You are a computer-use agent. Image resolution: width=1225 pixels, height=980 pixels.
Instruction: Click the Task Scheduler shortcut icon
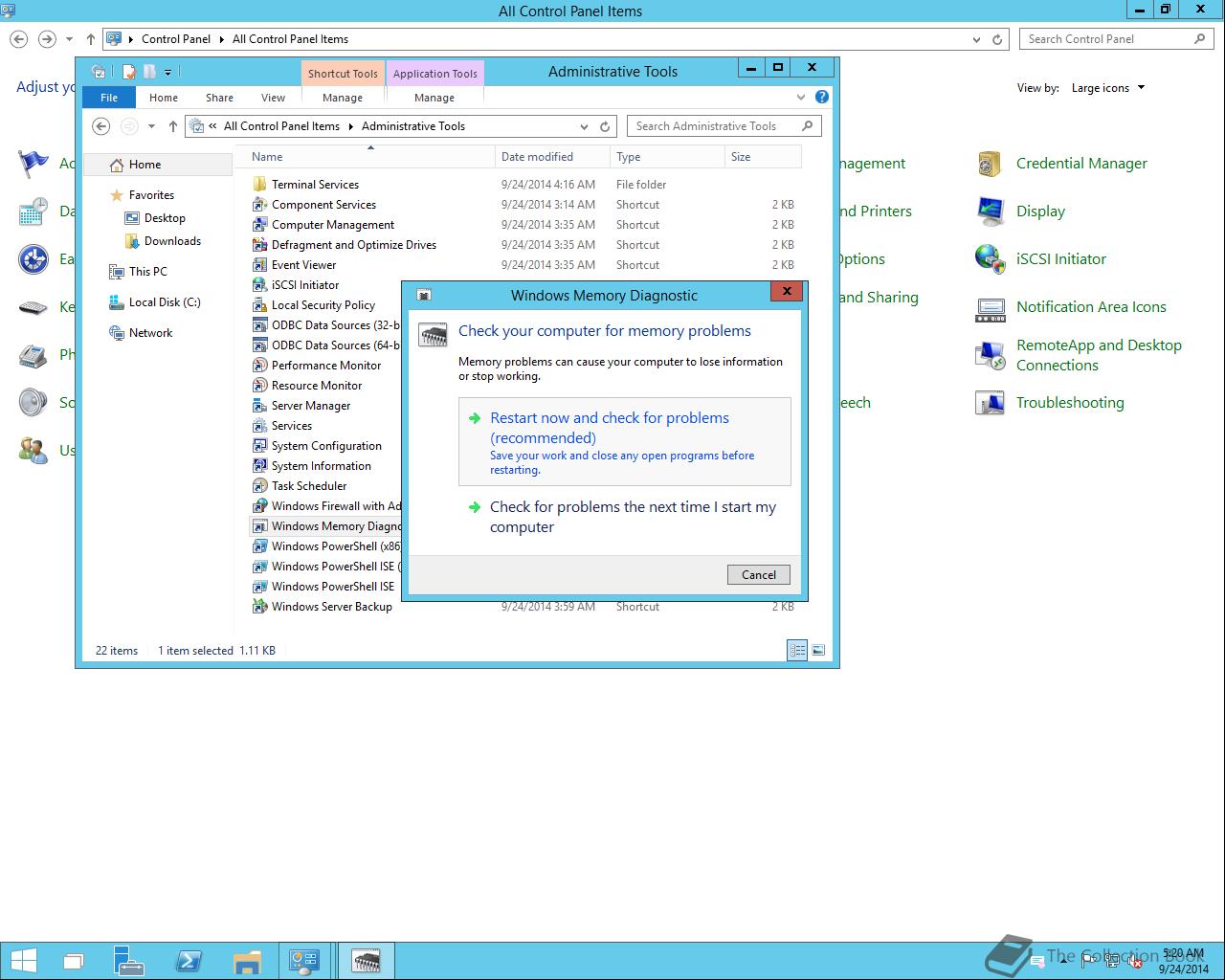click(259, 486)
